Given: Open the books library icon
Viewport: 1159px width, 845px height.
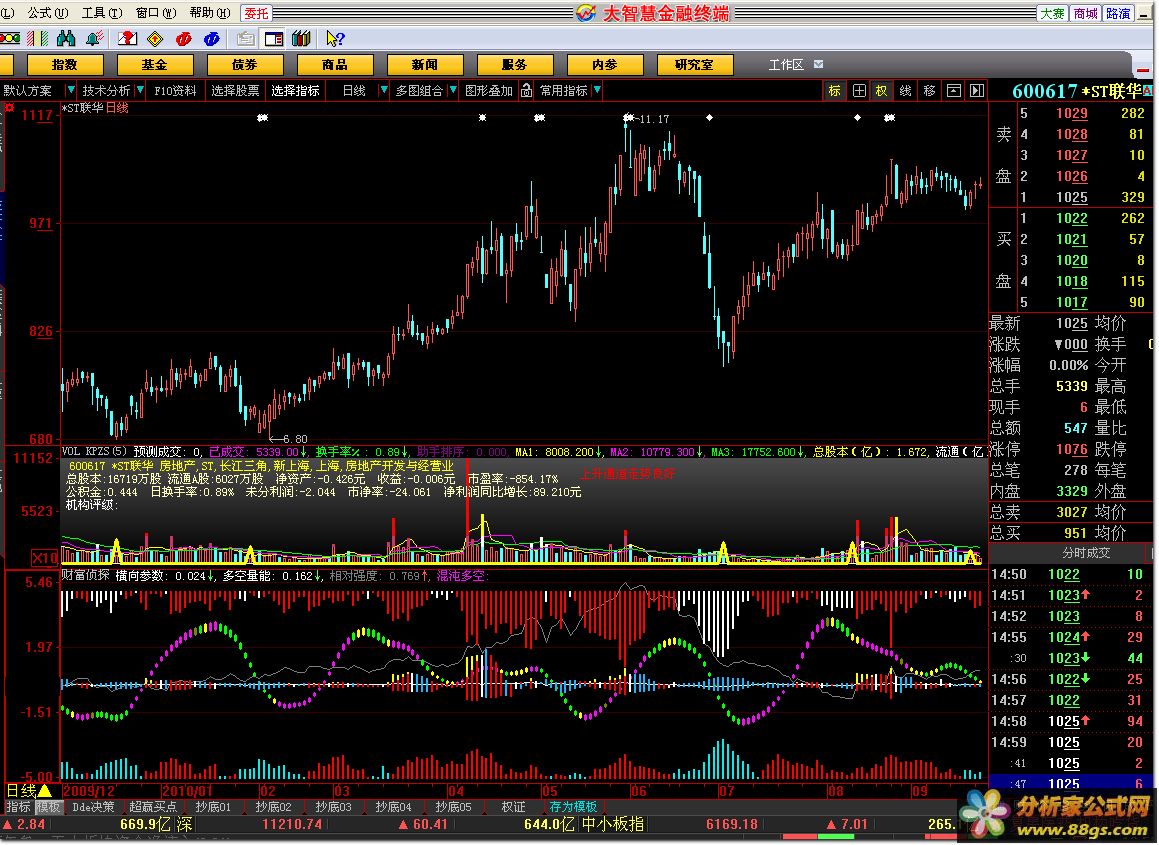Looking at the screenshot, I should (x=301, y=38).
